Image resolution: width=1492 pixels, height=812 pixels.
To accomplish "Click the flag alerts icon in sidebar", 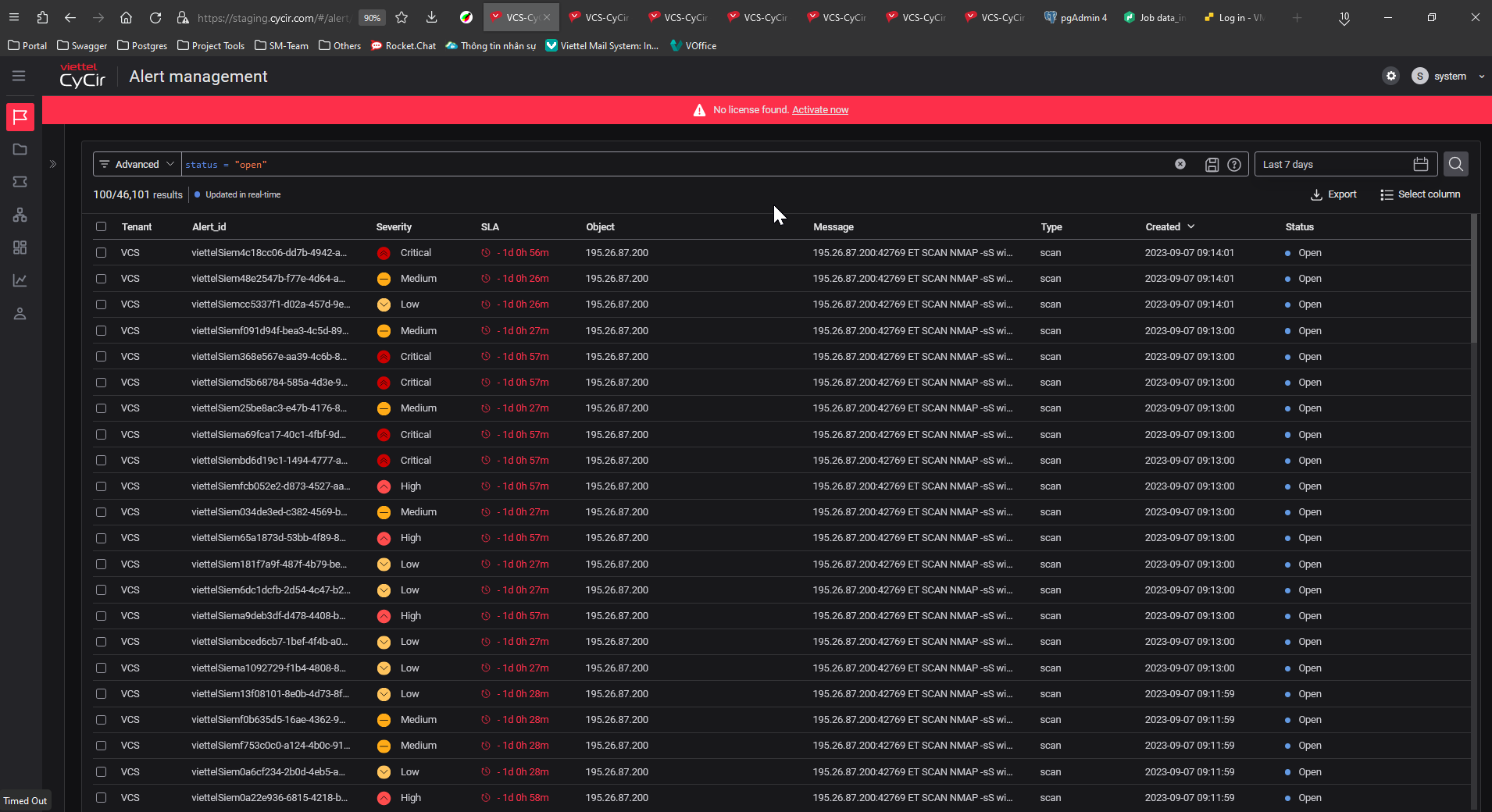I will click(20, 117).
